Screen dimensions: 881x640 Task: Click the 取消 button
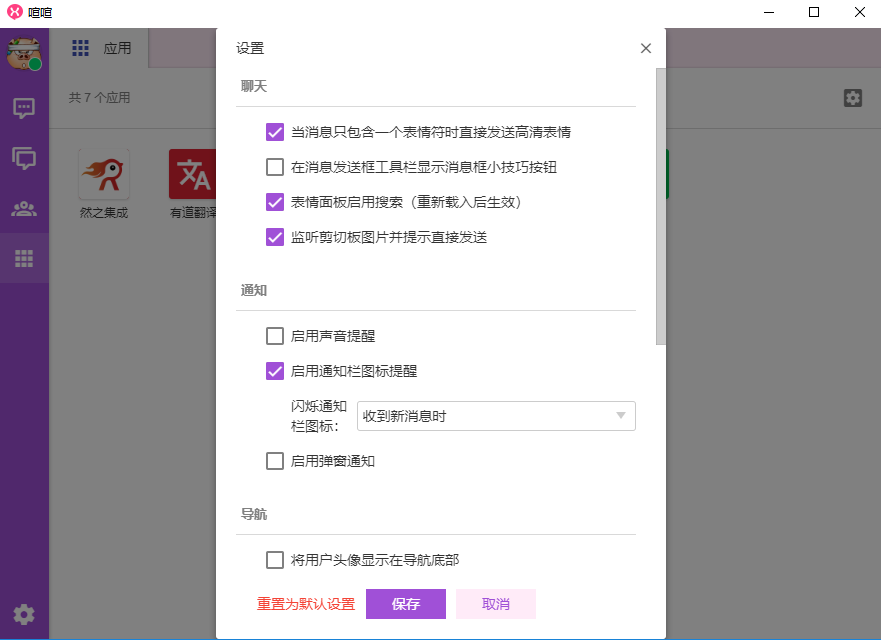[496, 604]
